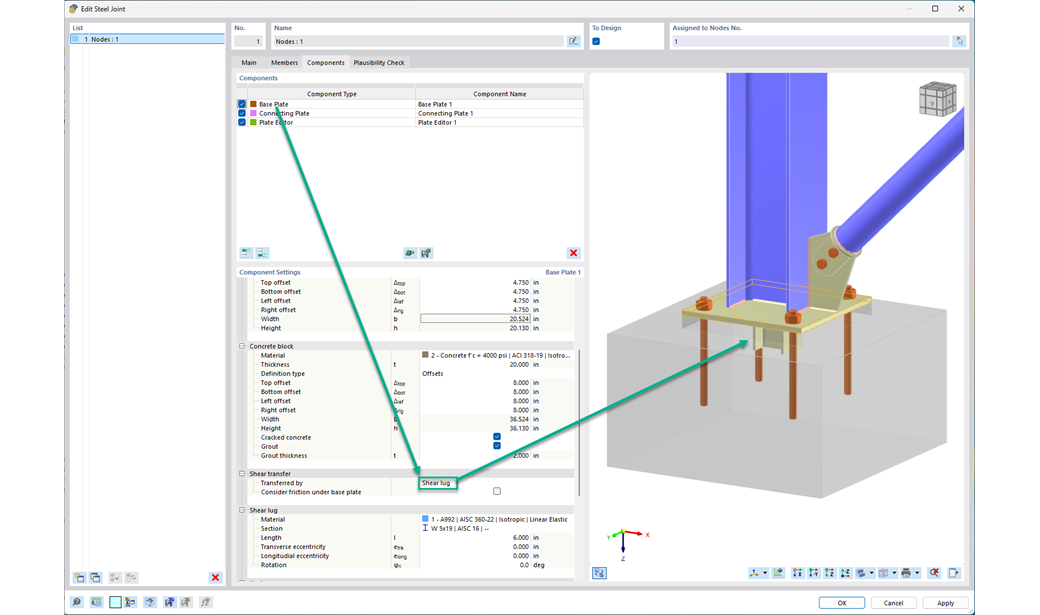Insert component at end icon
Screen dimensions: 1040x615
[263, 253]
